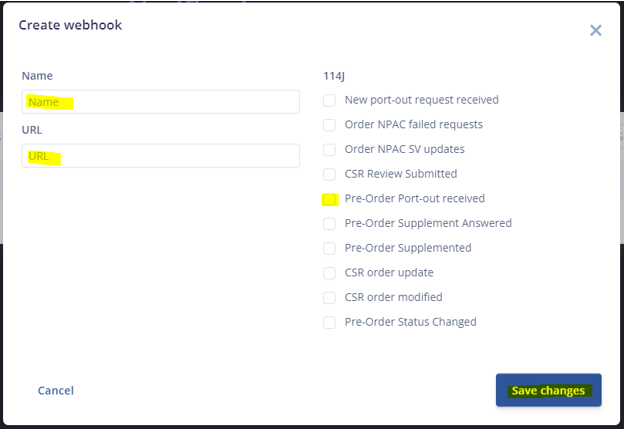
Task: Tick the CSR order modified checkbox
Action: tap(329, 297)
